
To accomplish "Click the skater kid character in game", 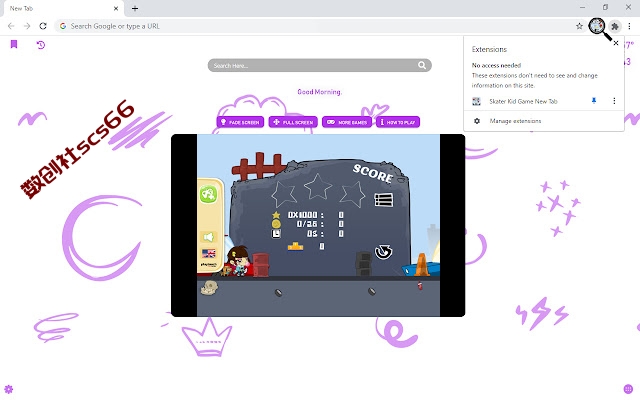I will tap(238, 260).
